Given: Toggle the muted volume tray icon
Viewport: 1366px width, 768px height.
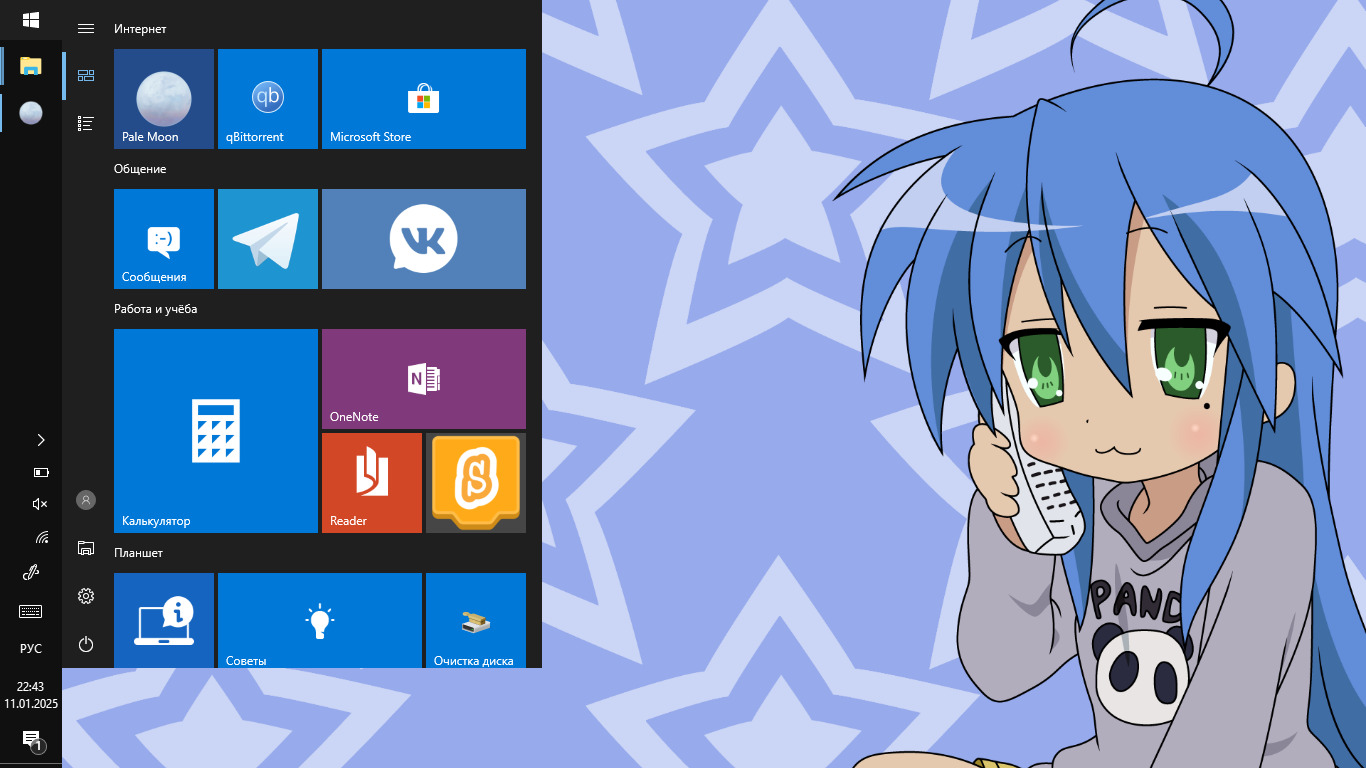Looking at the screenshot, I should point(40,504).
